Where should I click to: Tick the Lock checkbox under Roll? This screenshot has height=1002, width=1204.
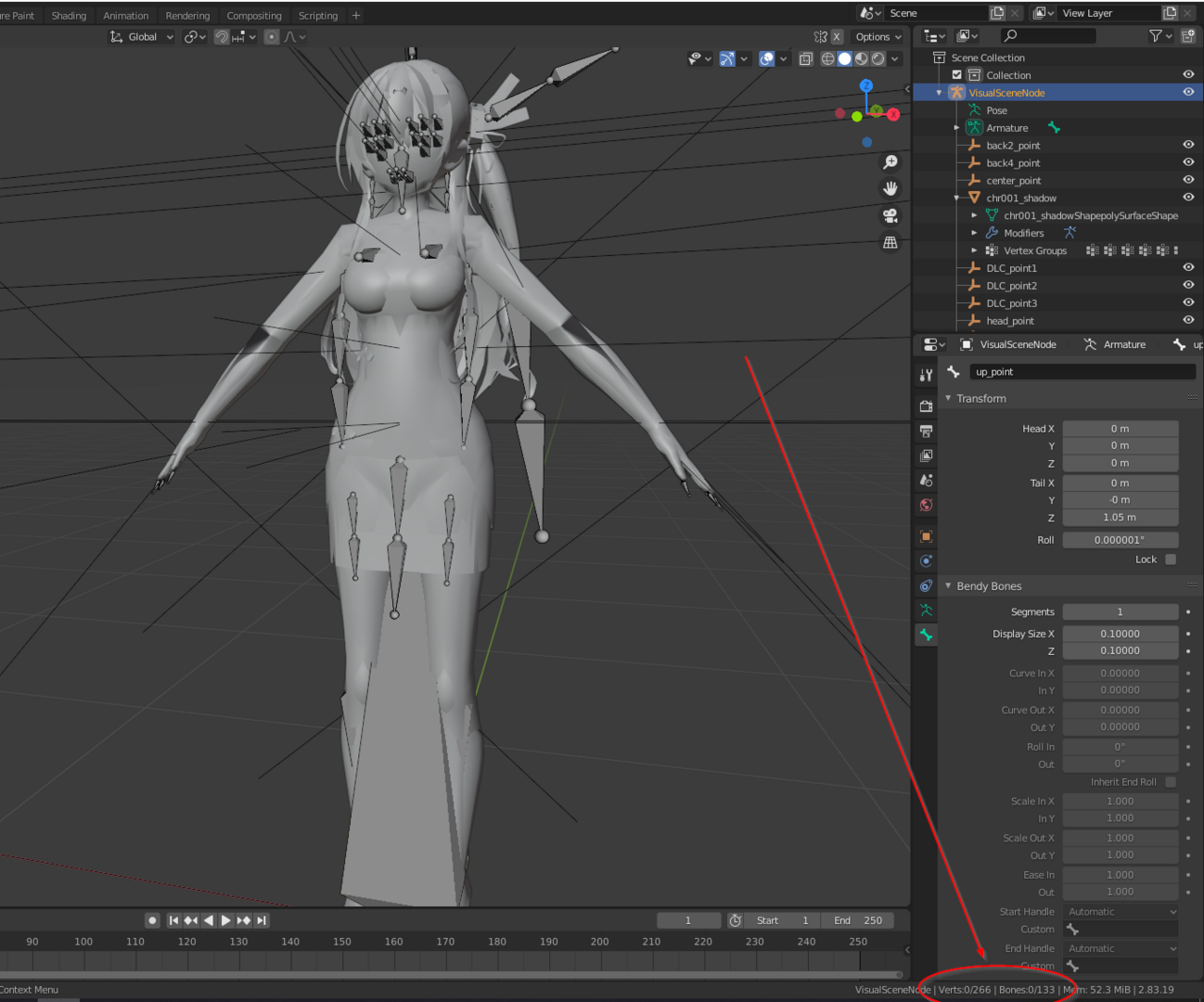point(1171,559)
